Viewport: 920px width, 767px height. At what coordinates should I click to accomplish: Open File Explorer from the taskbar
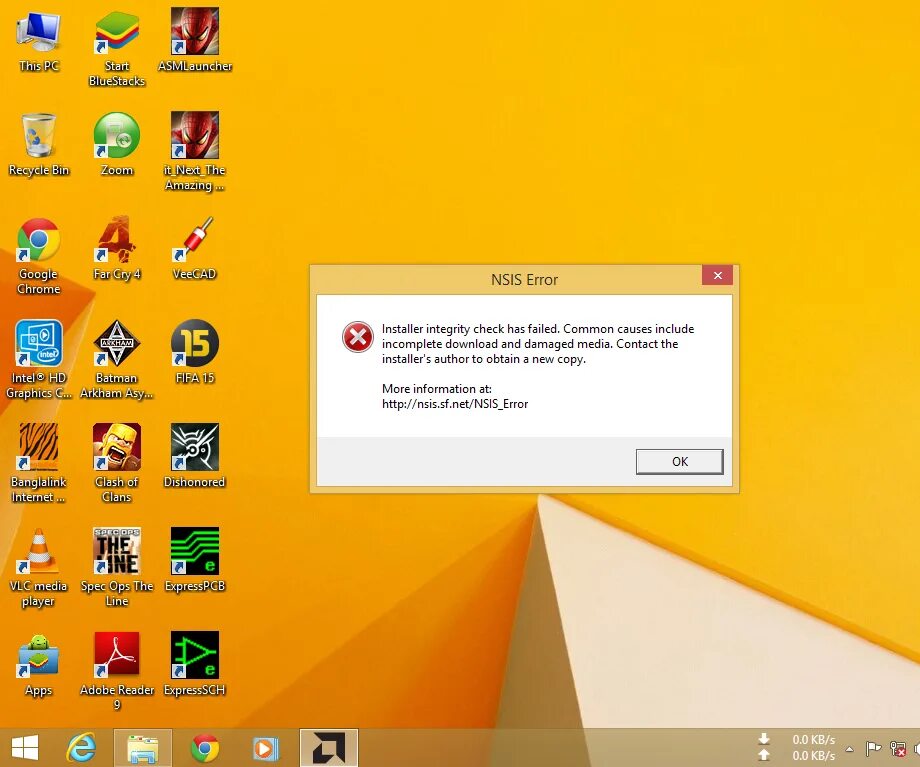pos(143,748)
